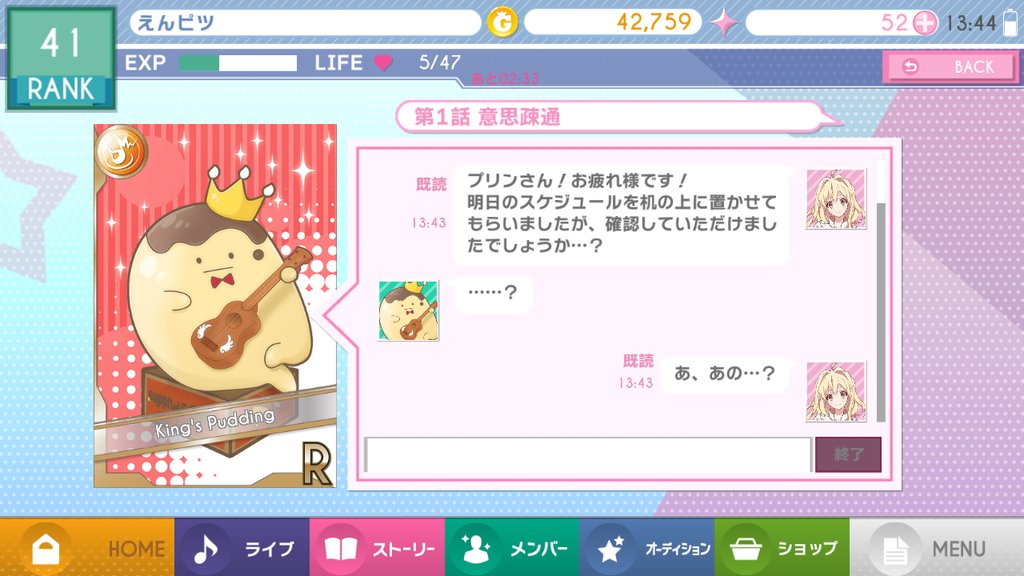The width and height of the screenshot is (1024, 576).
Task: Click the chat window scrollbar
Action: coord(880,312)
